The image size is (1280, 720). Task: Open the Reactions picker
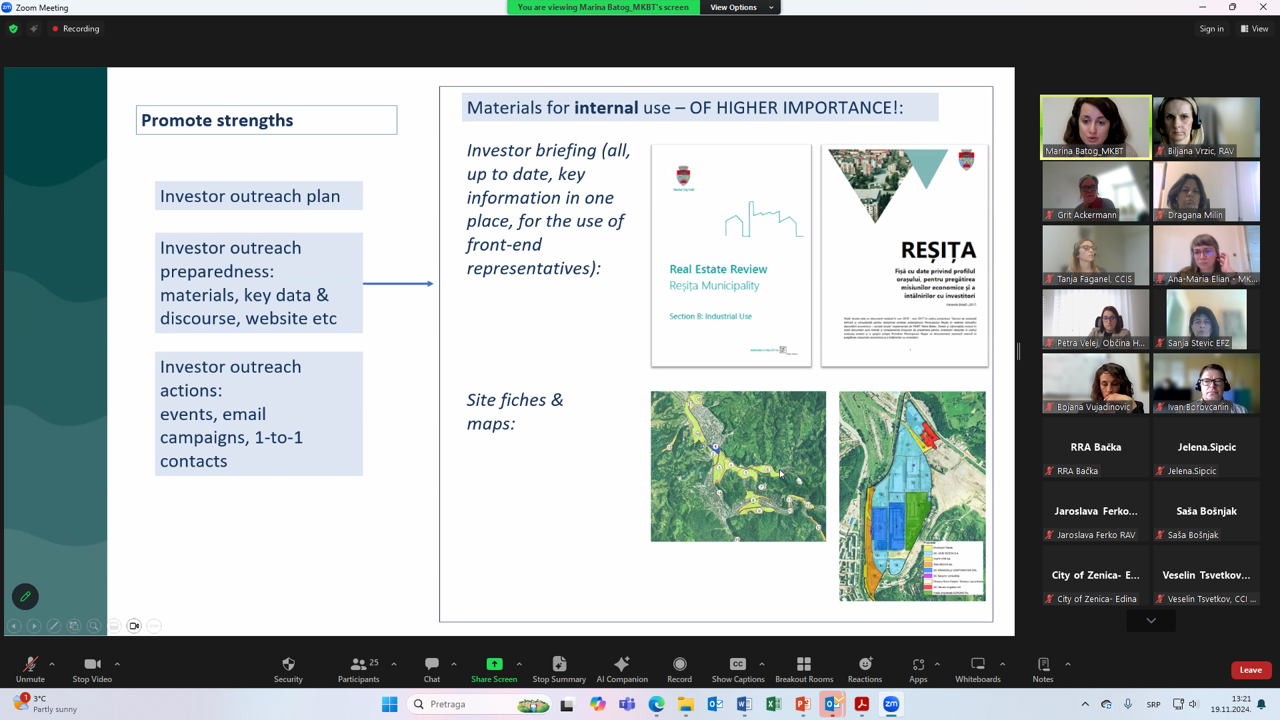tap(865, 669)
